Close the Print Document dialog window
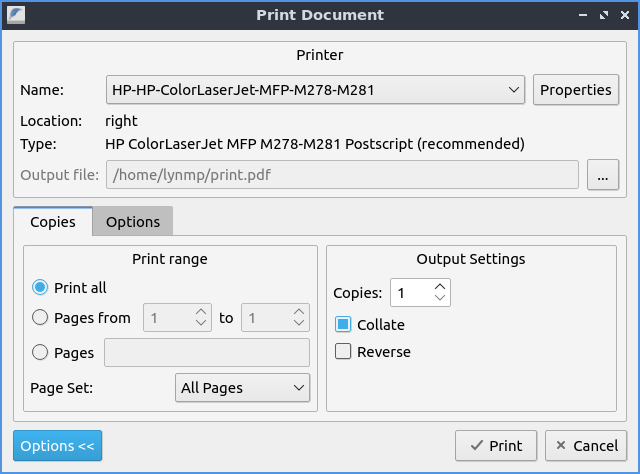640x474 pixels. [623, 15]
